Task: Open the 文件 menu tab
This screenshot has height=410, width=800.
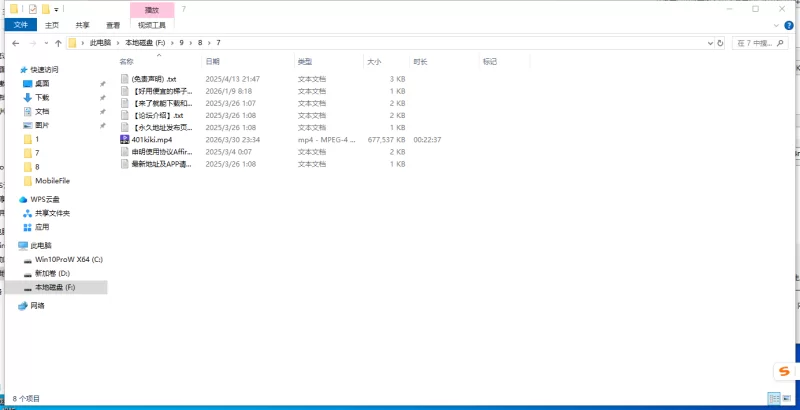Action: pyautogui.click(x=21, y=24)
